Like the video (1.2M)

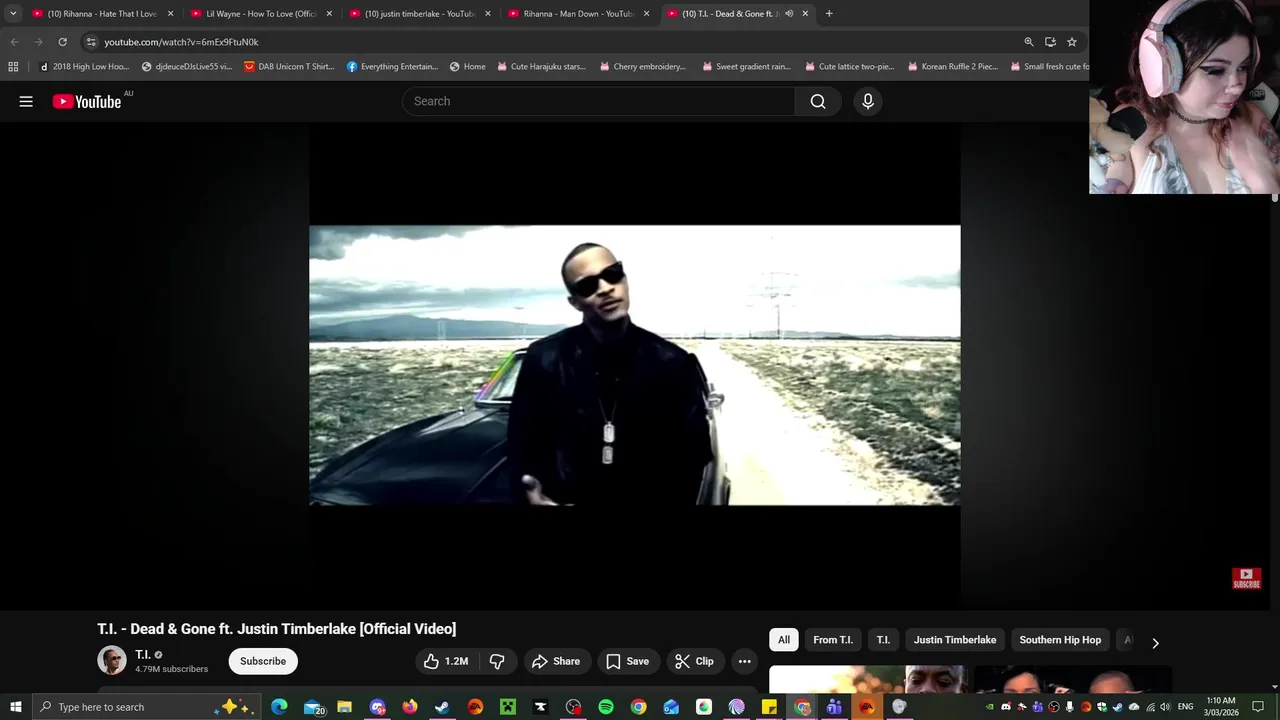(446, 661)
